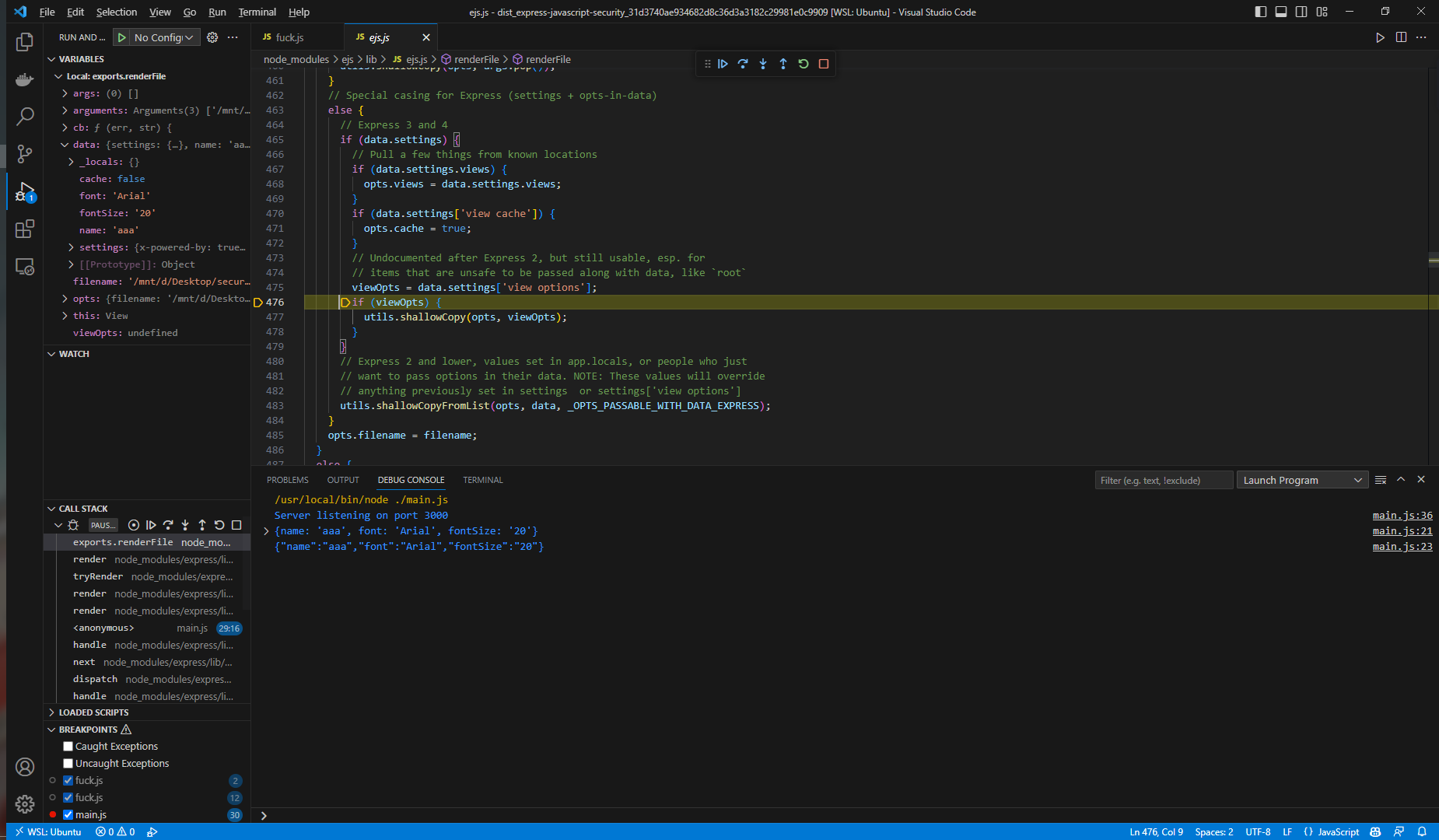Disable fuck.js breakpoint on line 12
The image size is (1439, 840).
(x=68, y=798)
